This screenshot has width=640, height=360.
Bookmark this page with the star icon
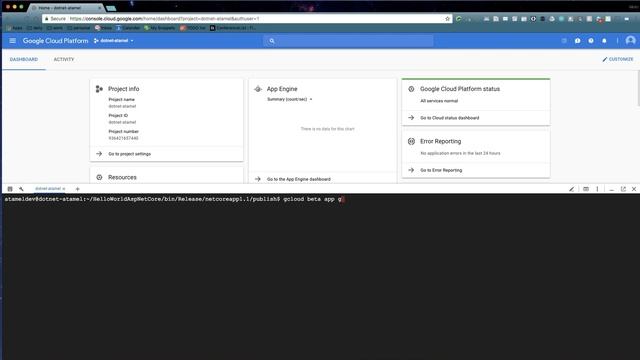[x=447, y=19]
